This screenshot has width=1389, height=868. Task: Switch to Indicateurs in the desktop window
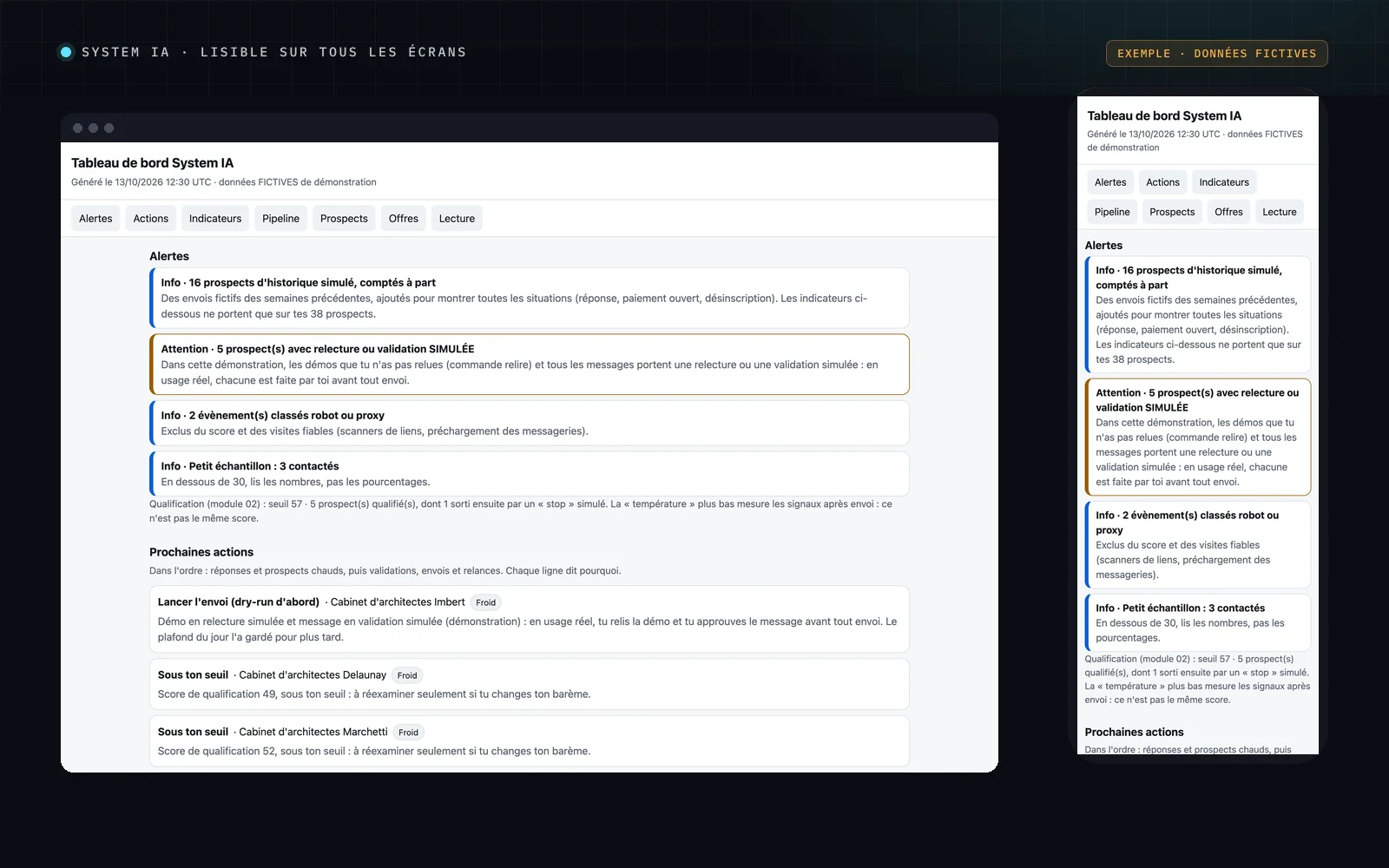pyautogui.click(x=215, y=219)
